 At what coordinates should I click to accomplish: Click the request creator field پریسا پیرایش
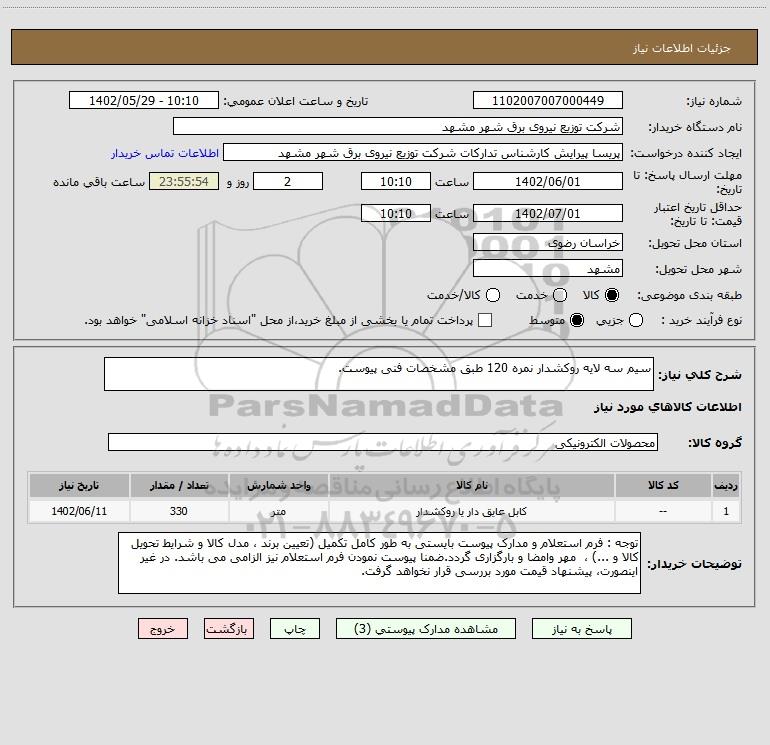click(x=423, y=153)
